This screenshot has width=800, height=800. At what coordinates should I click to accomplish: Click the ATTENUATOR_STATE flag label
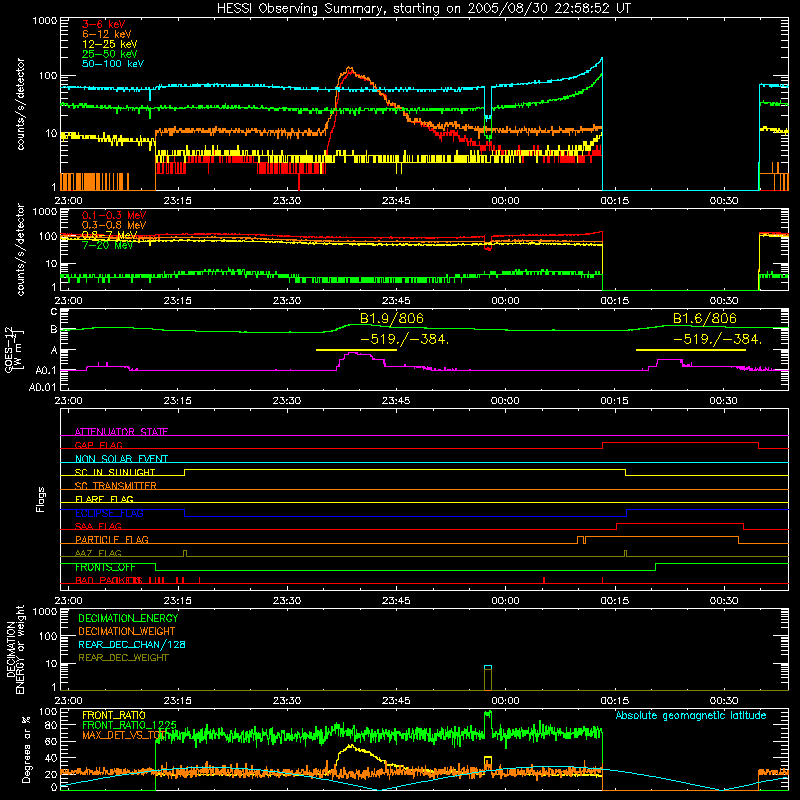[x=121, y=432]
